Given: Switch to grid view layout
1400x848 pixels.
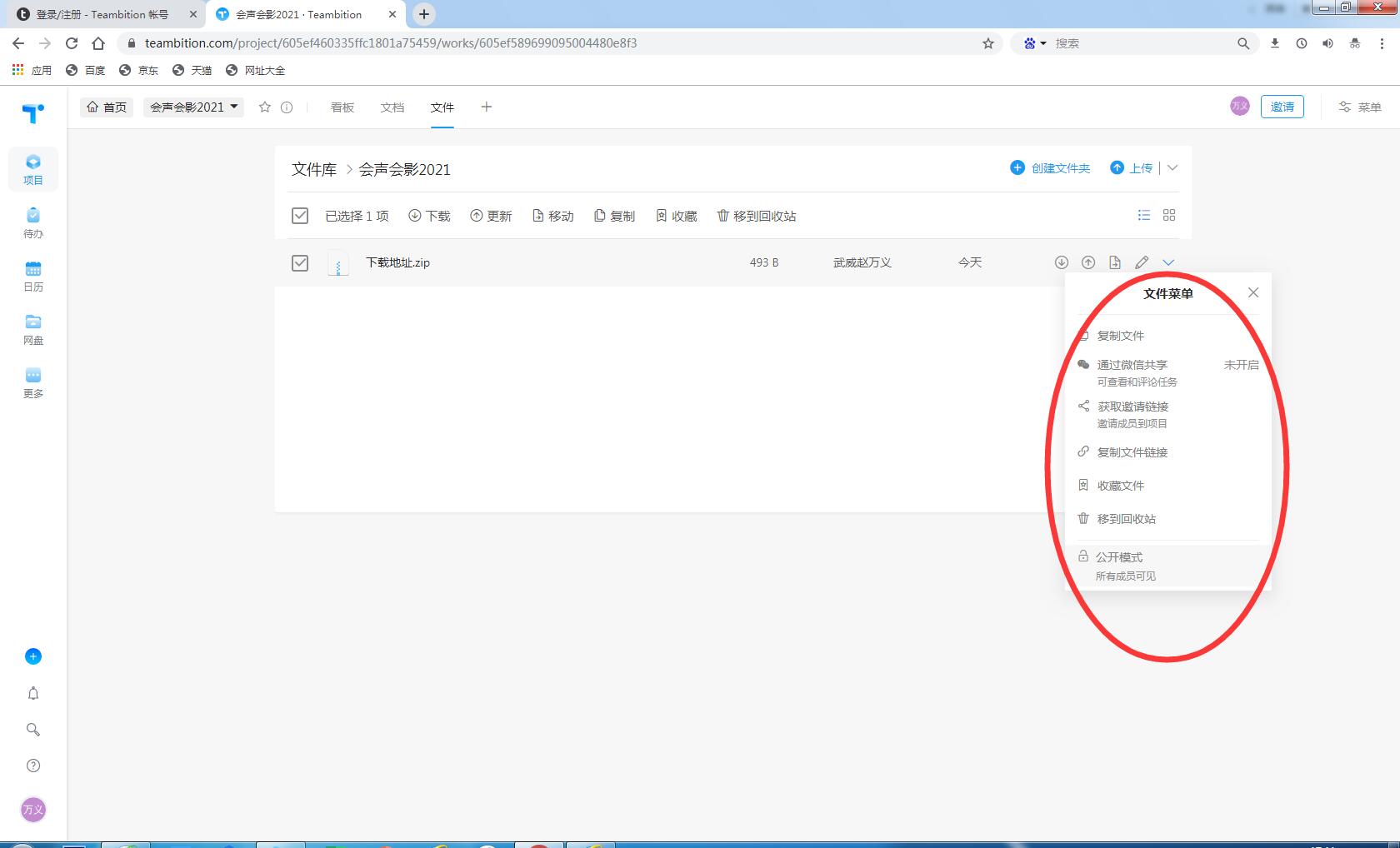Looking at the screenshot, I should pyautogui.click(x=1169, y=215).
